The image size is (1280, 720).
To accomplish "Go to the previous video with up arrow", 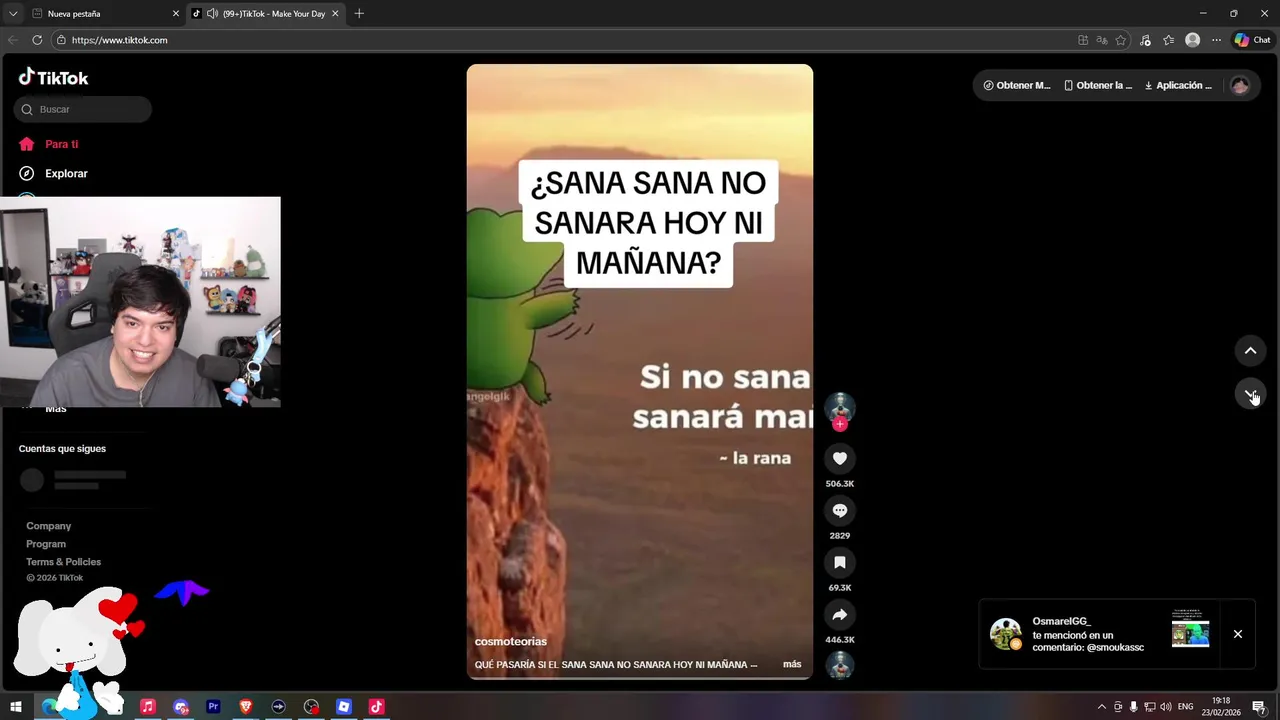I will 1250,351.
